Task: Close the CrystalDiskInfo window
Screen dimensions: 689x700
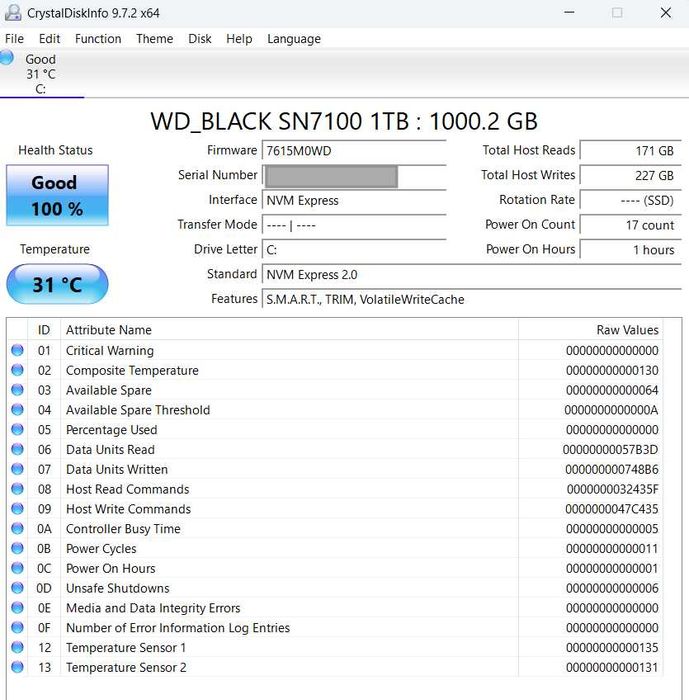Action: (665, 12)
